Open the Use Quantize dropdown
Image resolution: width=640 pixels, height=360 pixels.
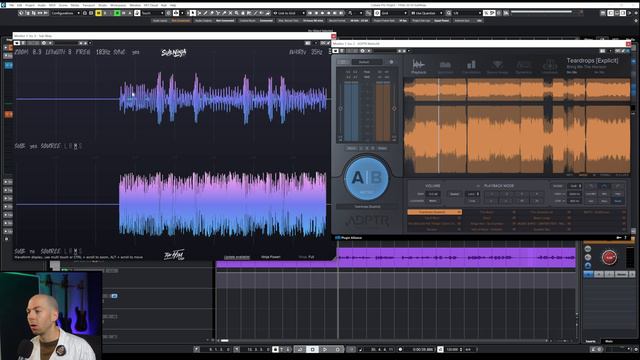tap(427, 13)
